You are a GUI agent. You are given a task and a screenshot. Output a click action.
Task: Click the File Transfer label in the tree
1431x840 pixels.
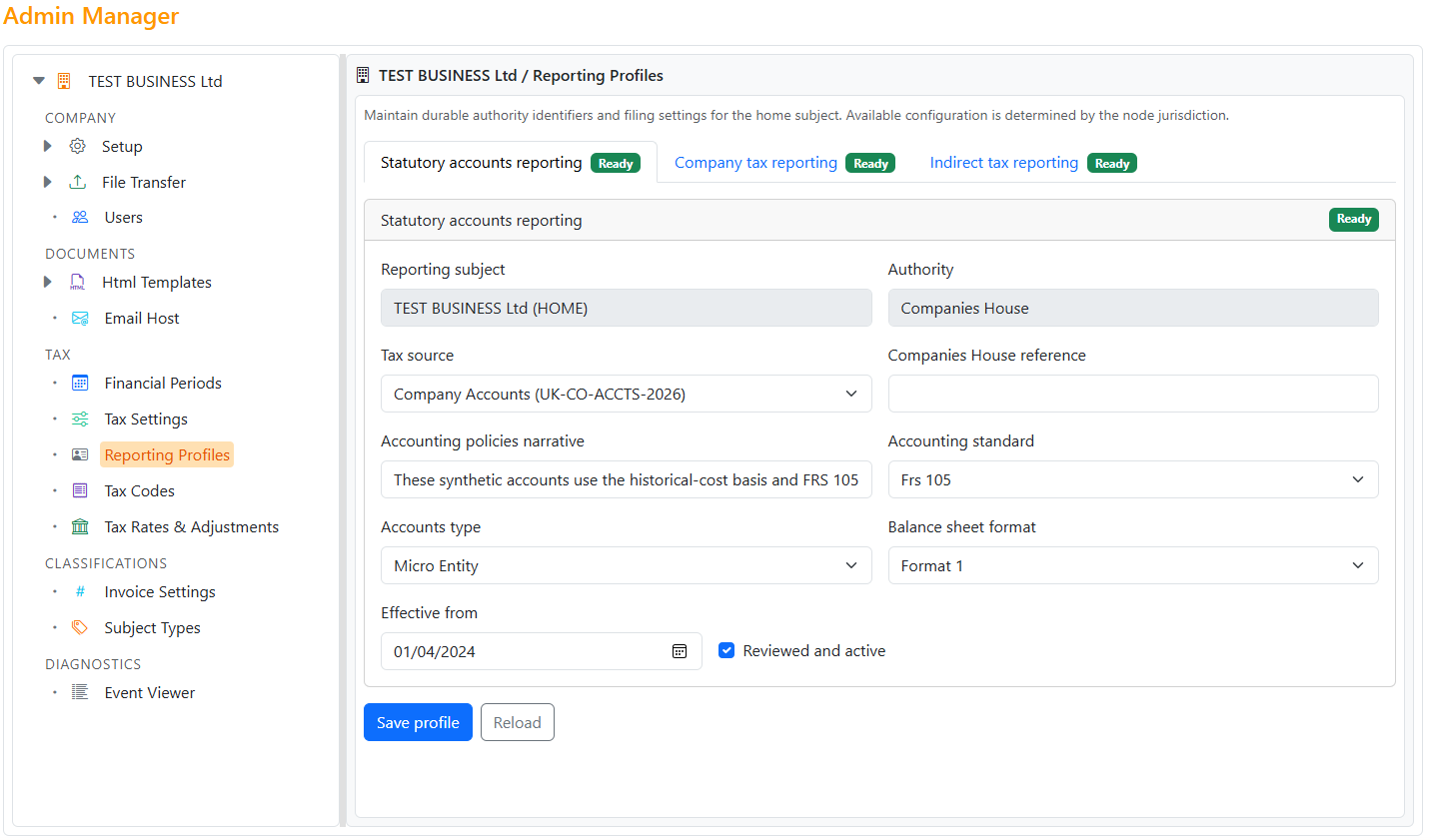pyautogui.click(x=144, y=182)
